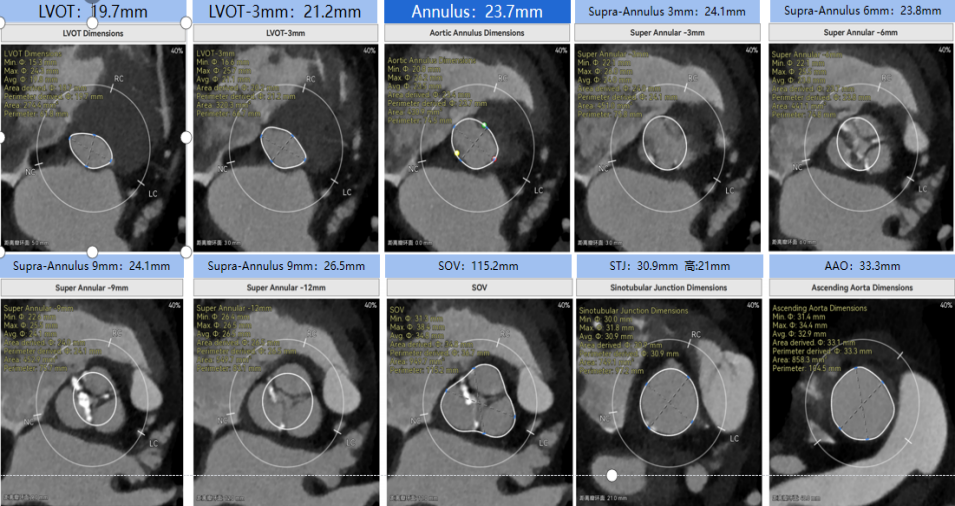
Task: Click the top-center selection handle above the LVOT title
Action: tap(93, 21)
